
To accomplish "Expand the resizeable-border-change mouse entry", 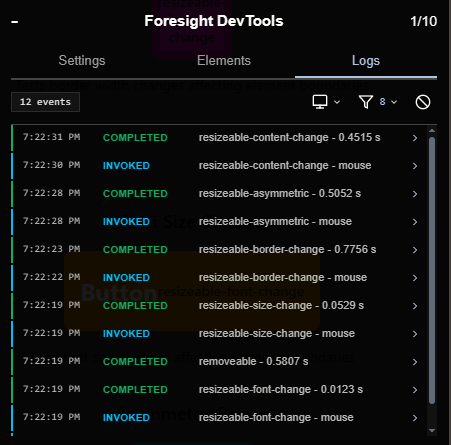I will [x=415, y=278].
